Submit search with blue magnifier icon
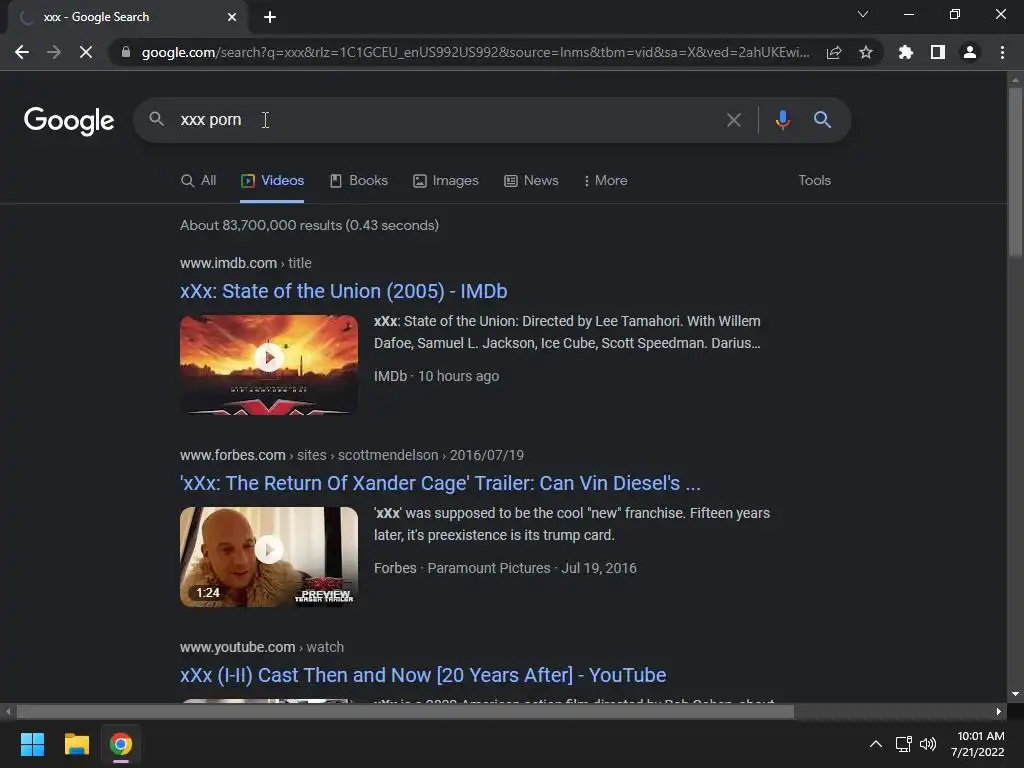This screenshot has width=1024, height=768. [822, 120]
